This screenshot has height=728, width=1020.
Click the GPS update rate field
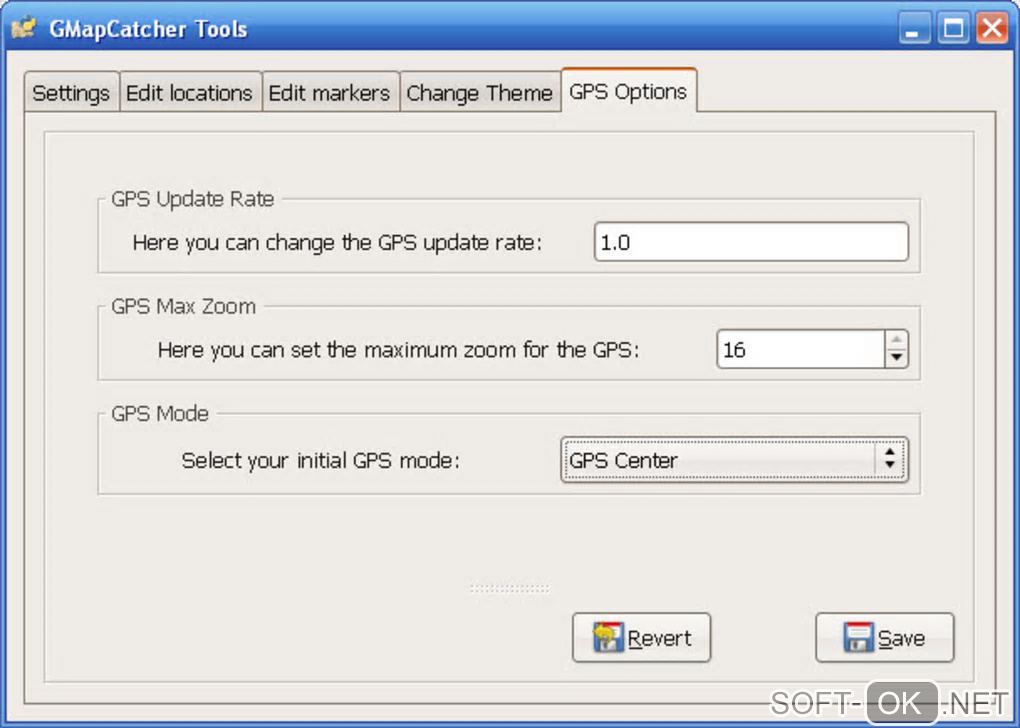(750, 242)
